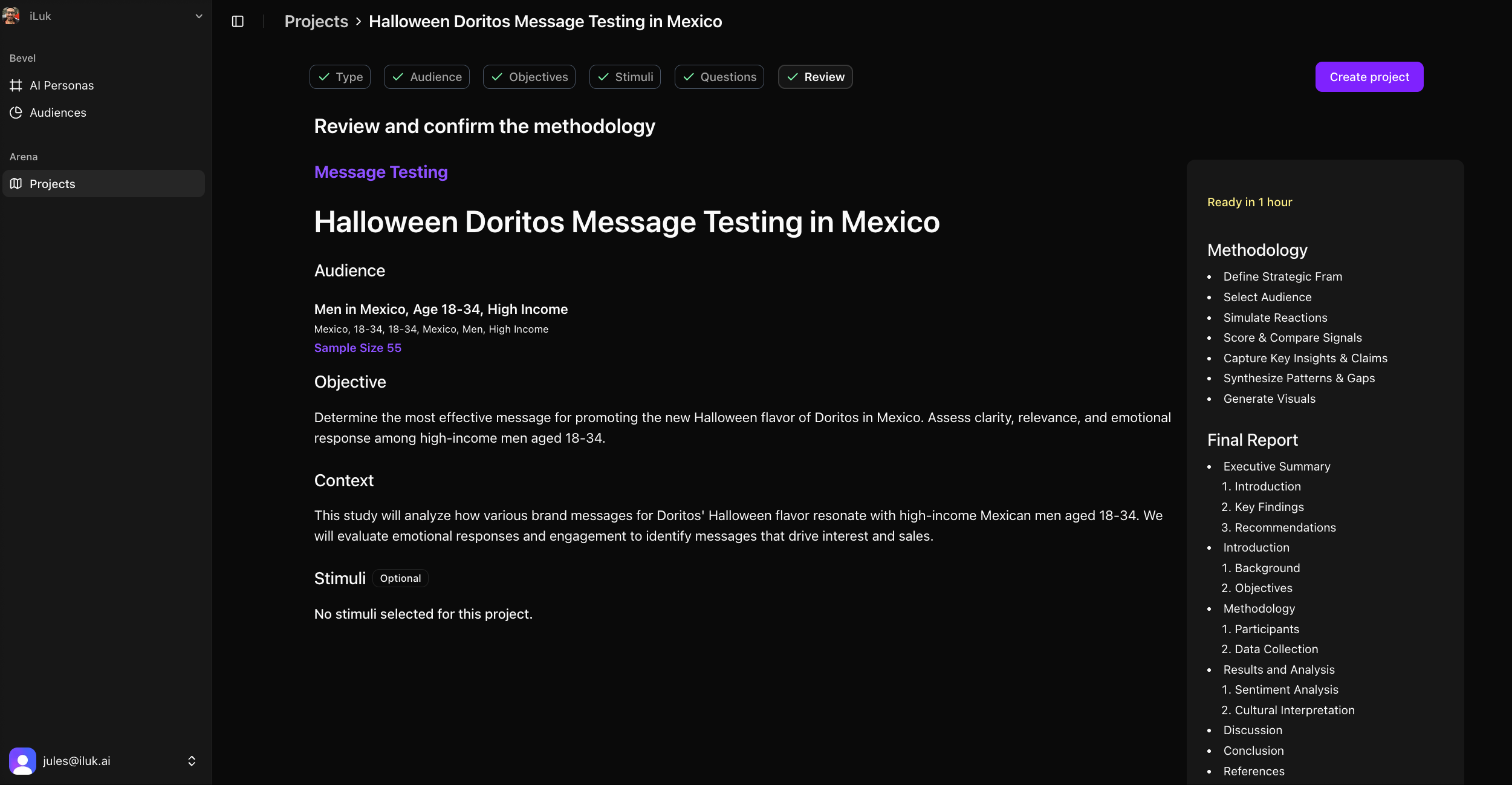Click the Audiences pie chart icon
The height and width of the screenshot is (785, 1512).
16,112
